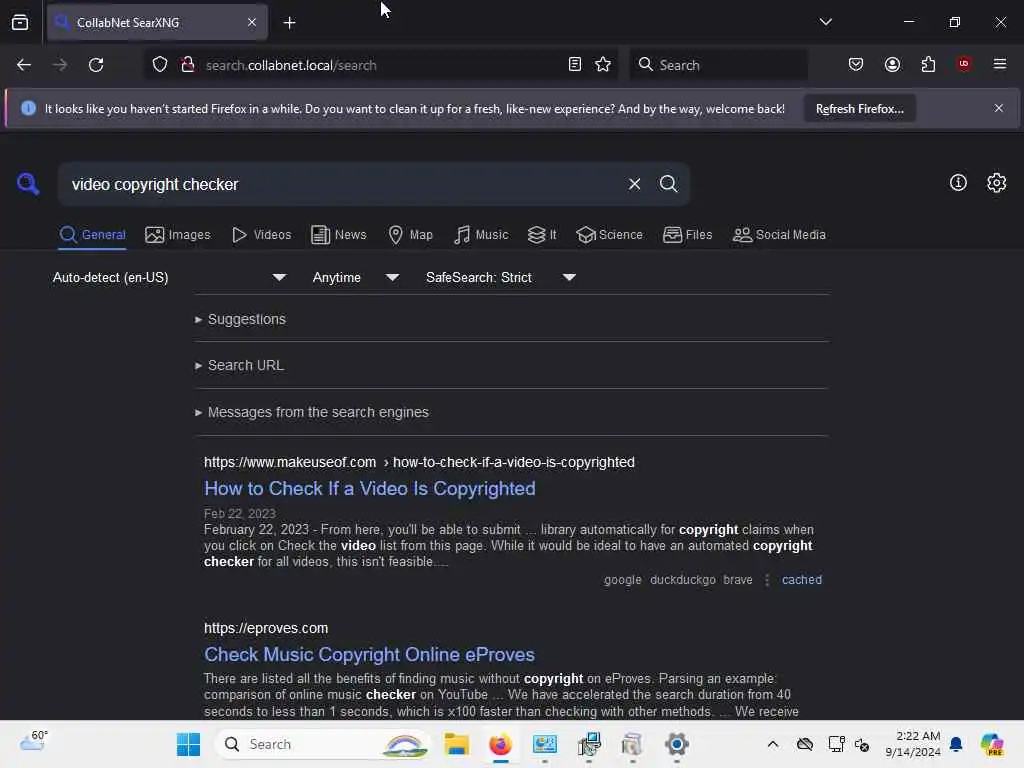Reload the page with the refresh icon

96,65
